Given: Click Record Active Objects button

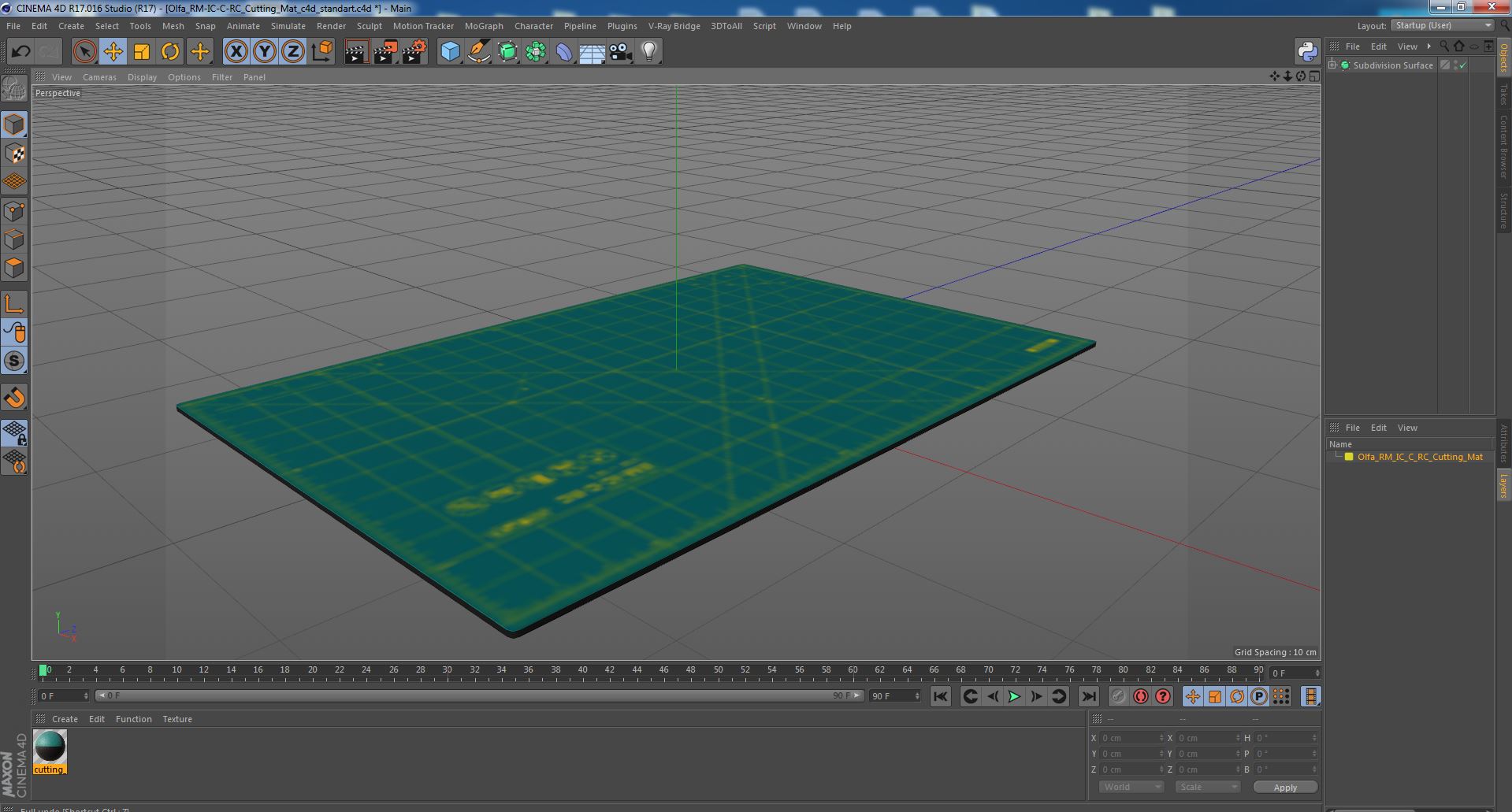Looking at the screenshot, I should tap(1119, 696).
